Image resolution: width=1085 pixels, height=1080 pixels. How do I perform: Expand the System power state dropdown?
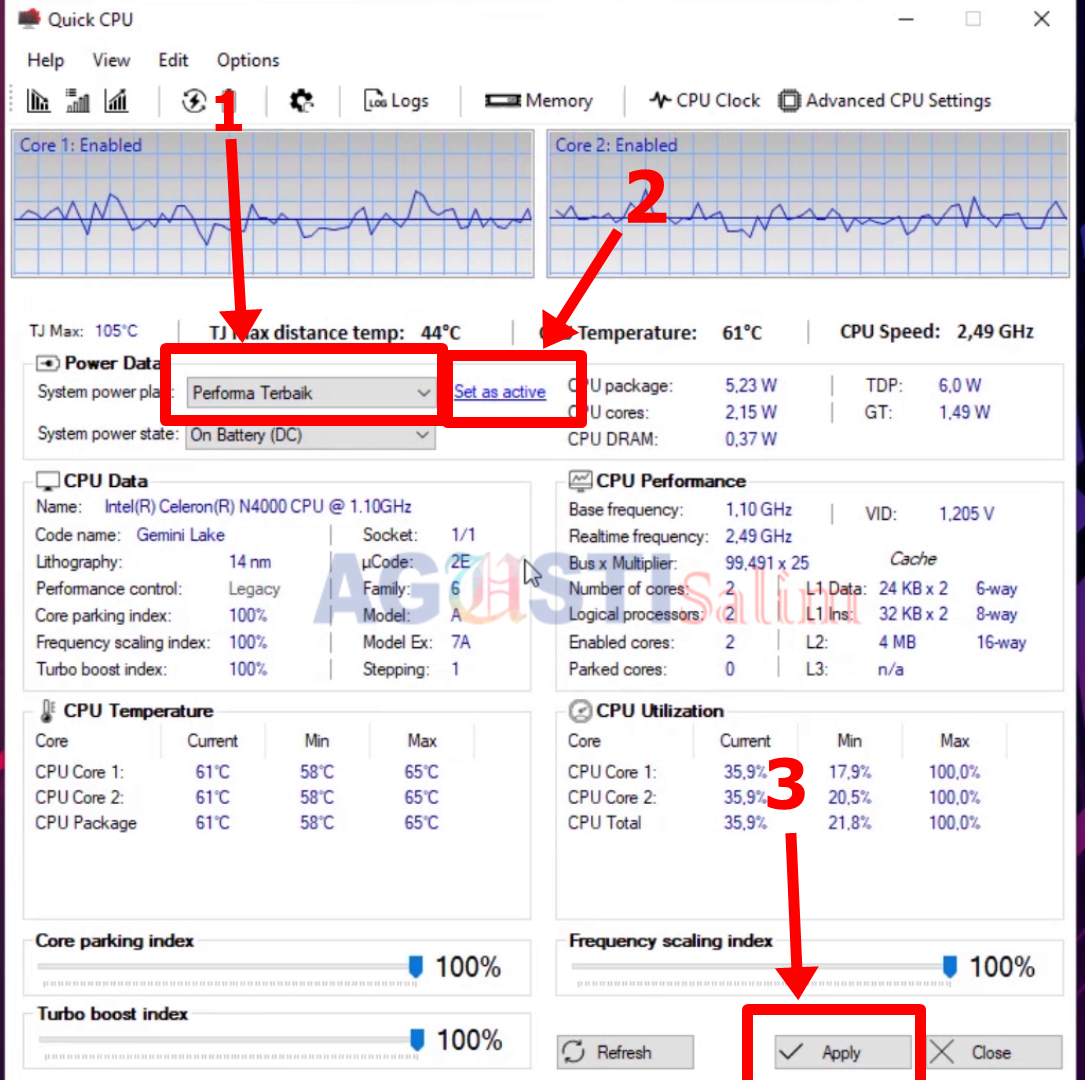pos(310,435)
